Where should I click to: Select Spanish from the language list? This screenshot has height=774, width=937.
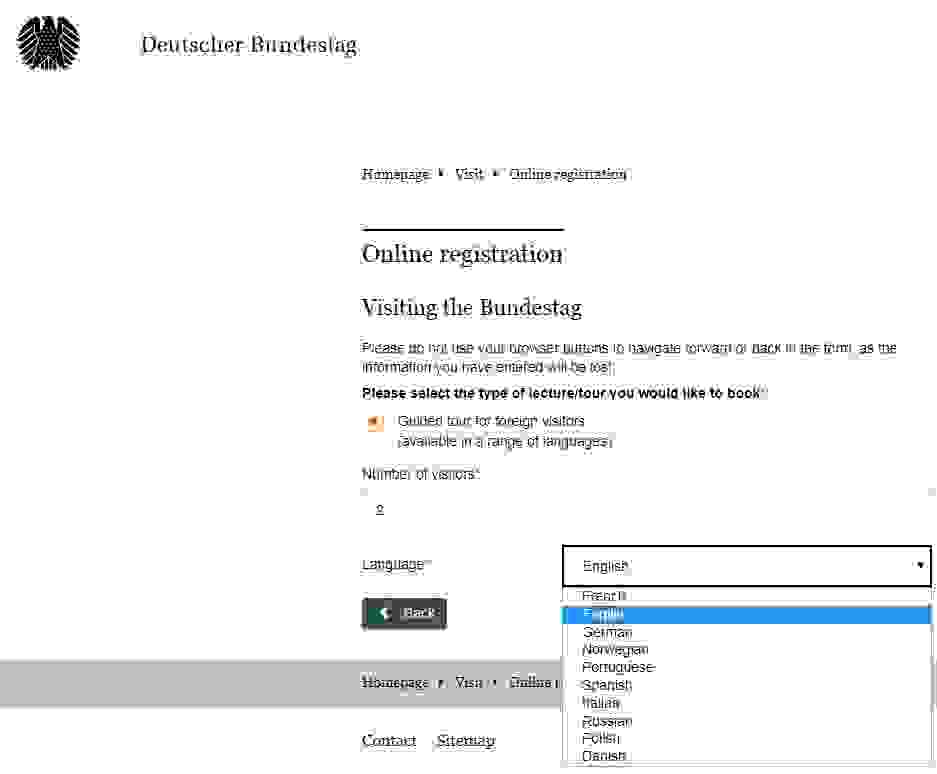[607, 685]
